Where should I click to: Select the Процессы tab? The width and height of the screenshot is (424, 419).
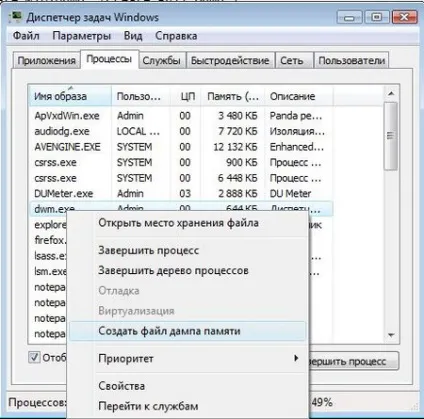[x=109, y=59]
